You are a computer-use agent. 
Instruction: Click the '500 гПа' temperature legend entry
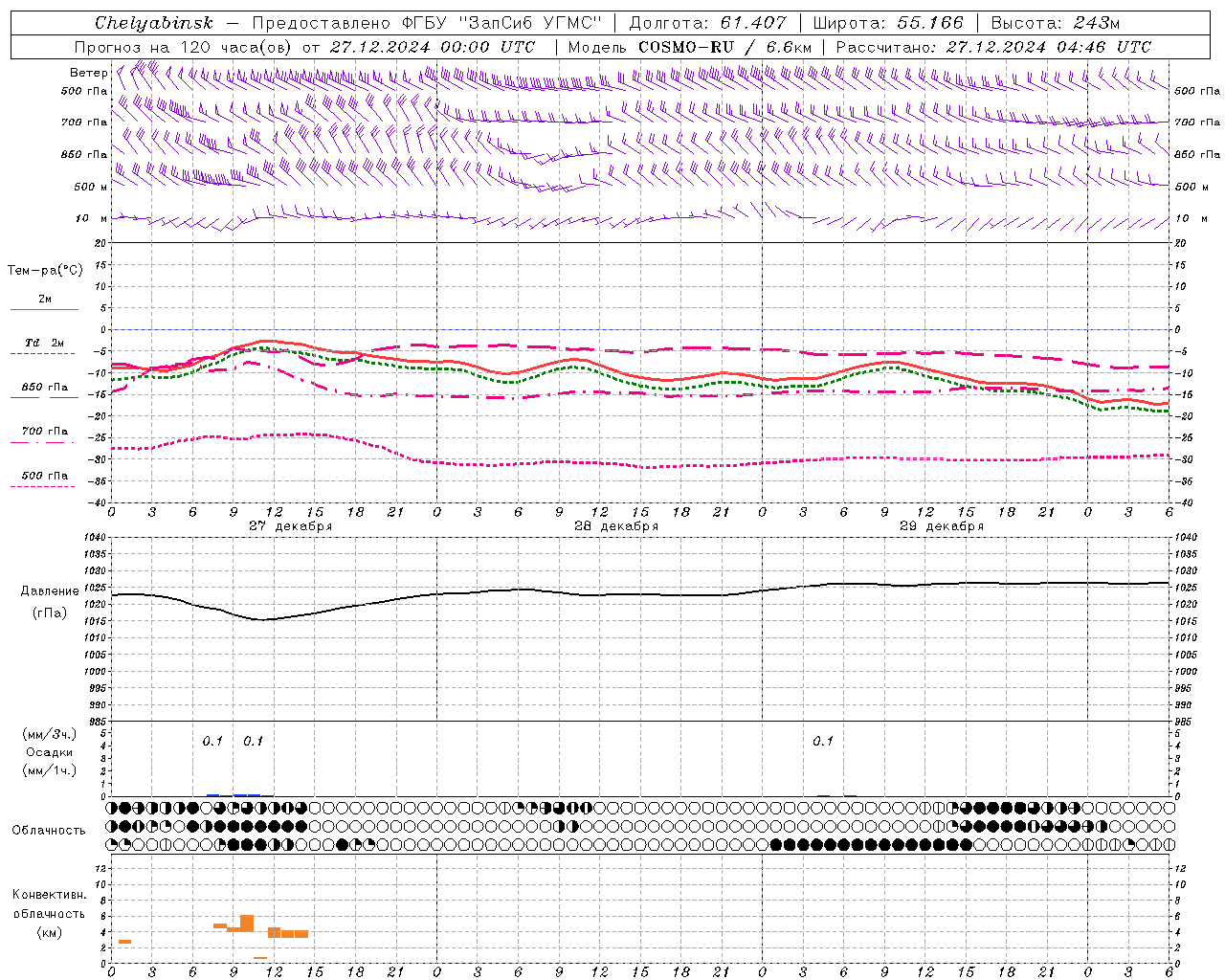point(44,476)
